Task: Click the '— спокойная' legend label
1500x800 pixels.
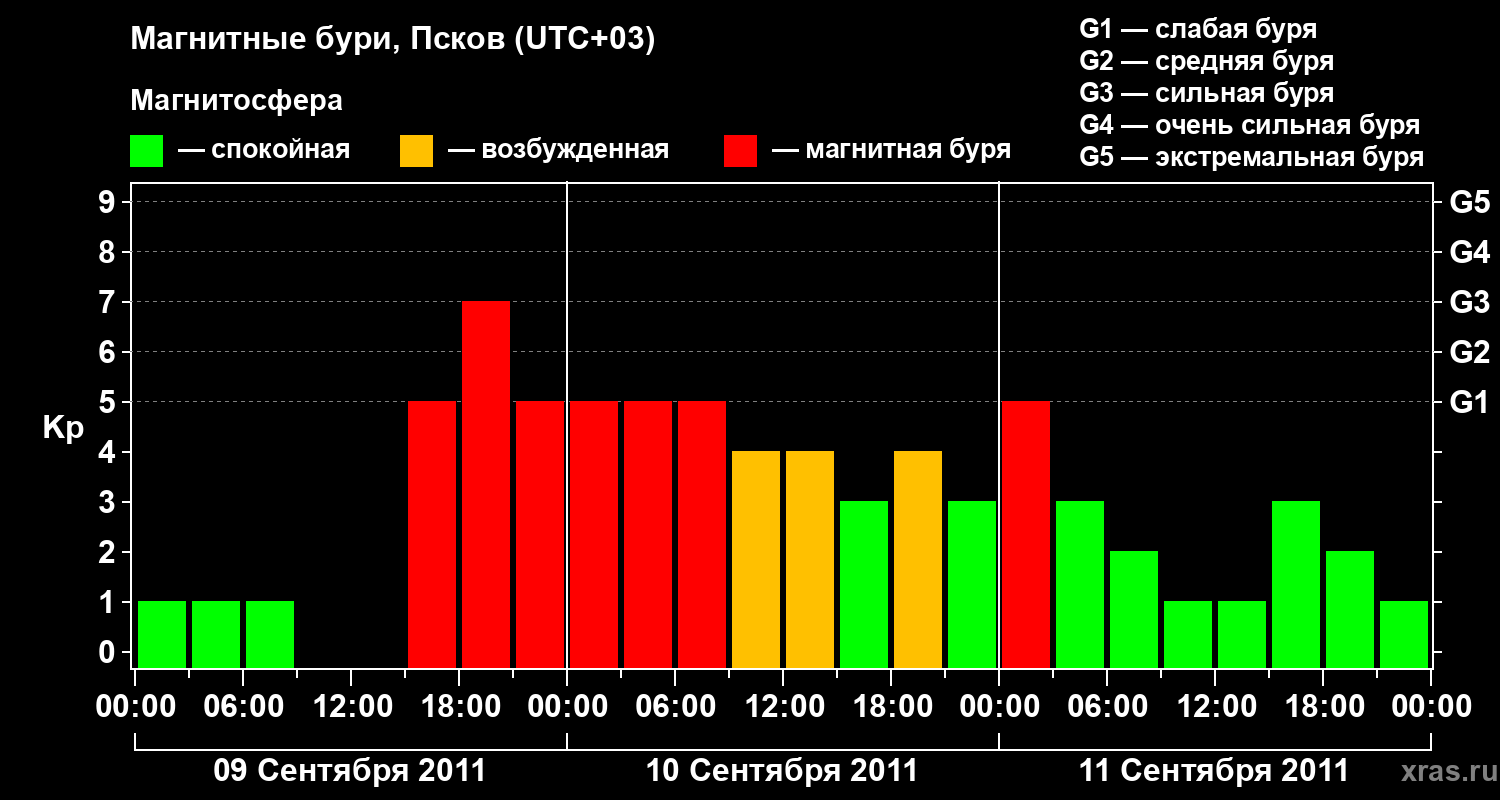Action: point(264,151)
